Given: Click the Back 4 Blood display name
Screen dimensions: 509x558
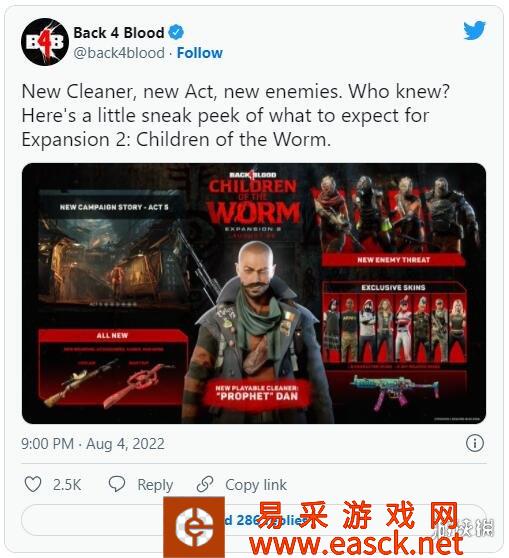Looking at the screenshot, I should pyautogui.click(x=119, y=33).
